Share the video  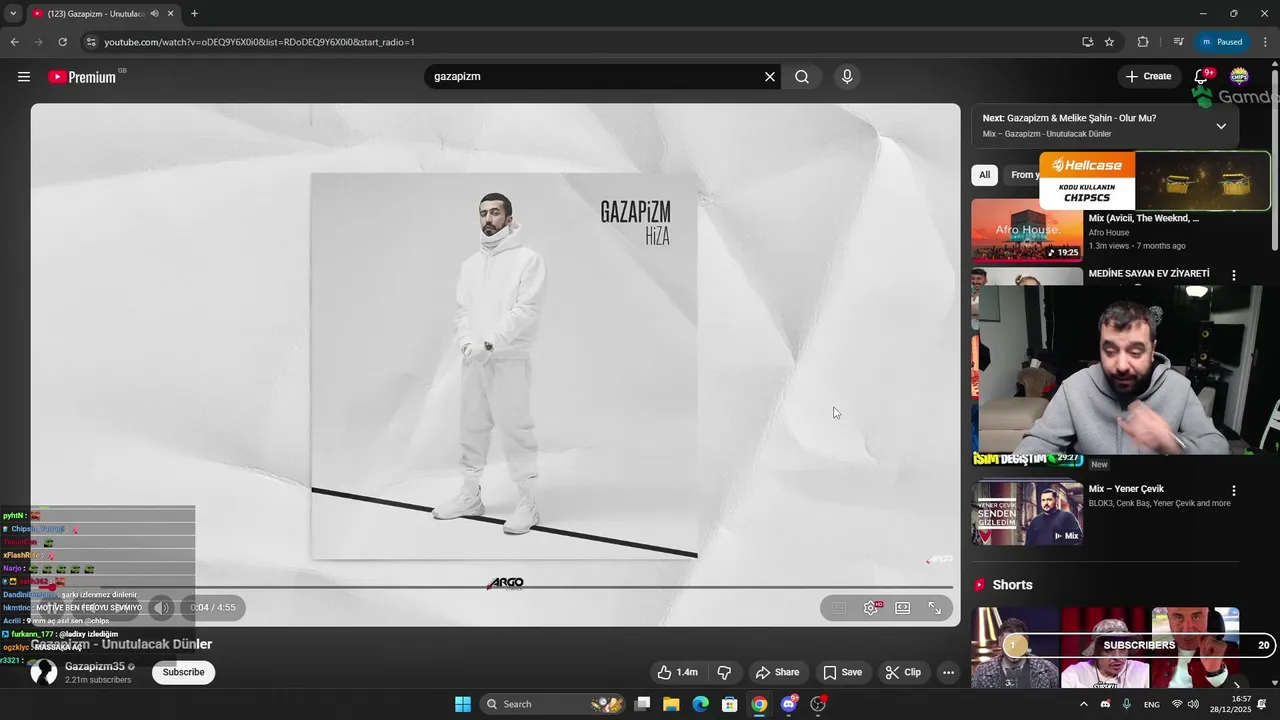(x=777, y=673)
